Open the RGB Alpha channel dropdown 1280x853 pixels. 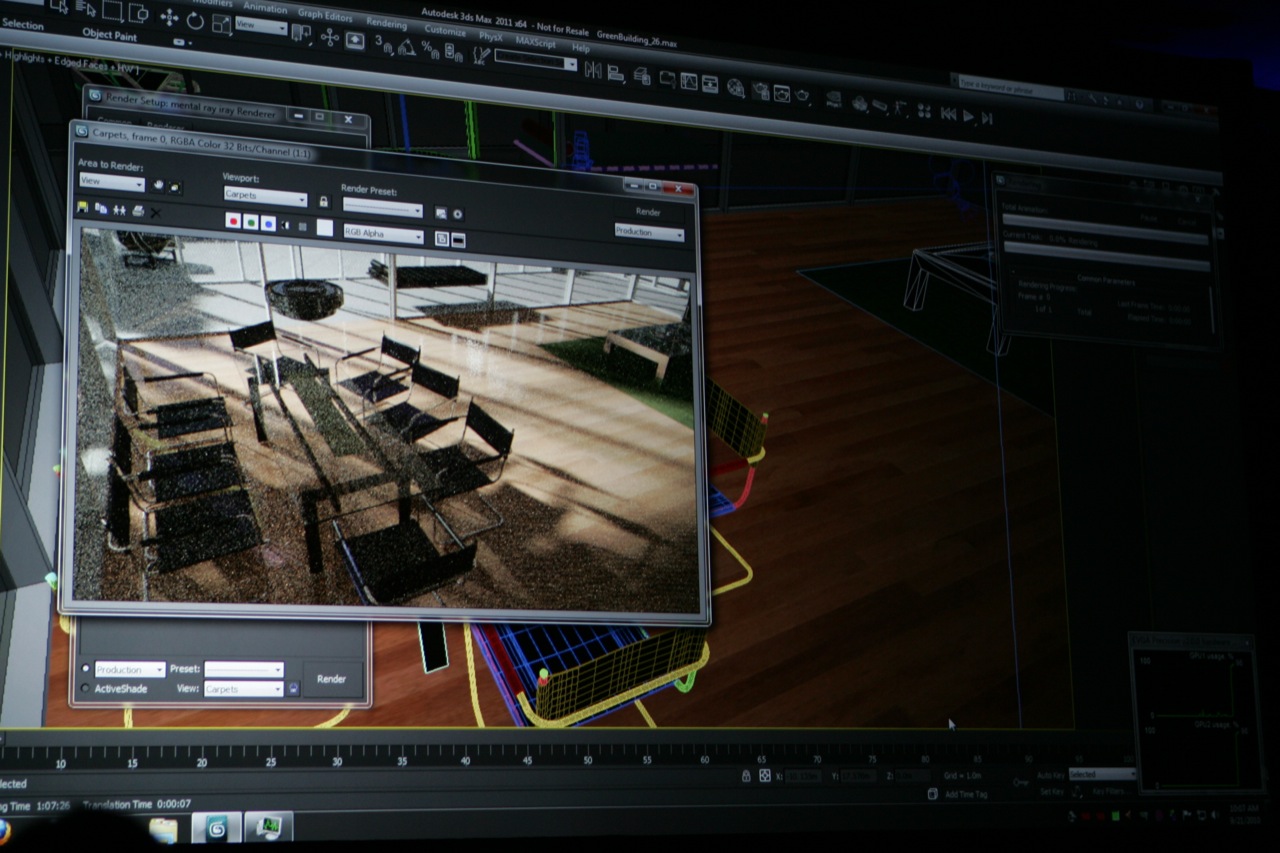383,233
